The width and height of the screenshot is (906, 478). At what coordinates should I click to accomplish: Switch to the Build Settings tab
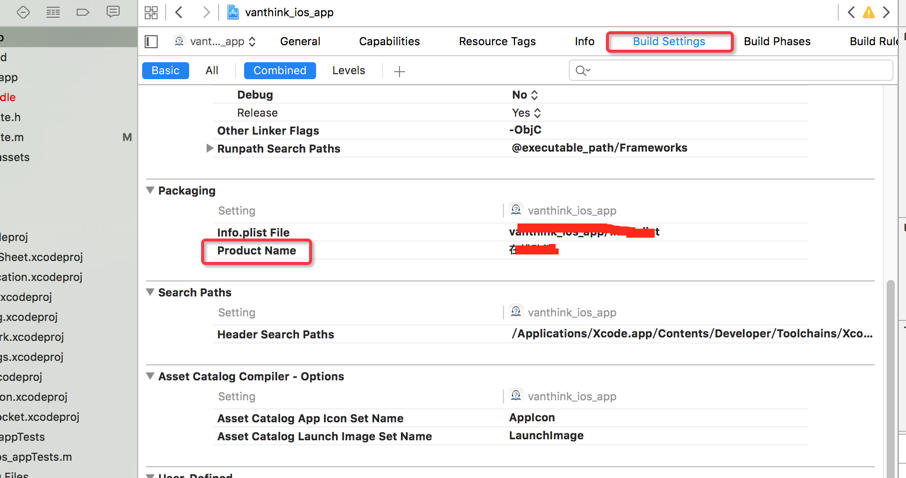[x=669, y=41]
